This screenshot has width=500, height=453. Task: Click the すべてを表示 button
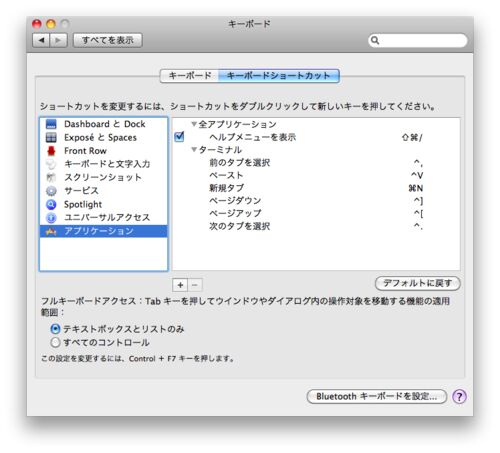click(x=108, y=40)
